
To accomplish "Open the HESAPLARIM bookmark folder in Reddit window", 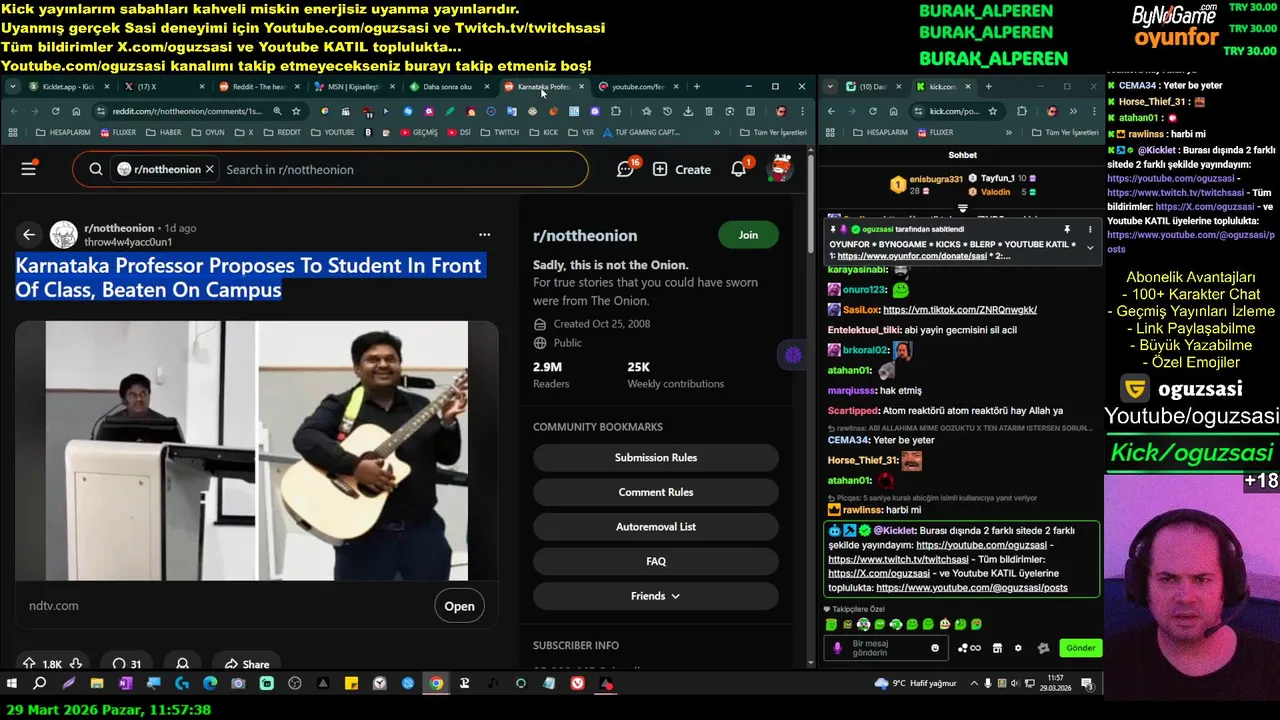I will pyautogui.click(x=64, y=132).
